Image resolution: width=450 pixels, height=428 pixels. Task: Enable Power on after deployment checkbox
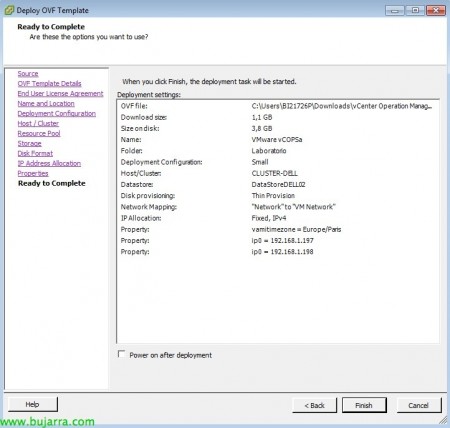(x=122, y=354)
